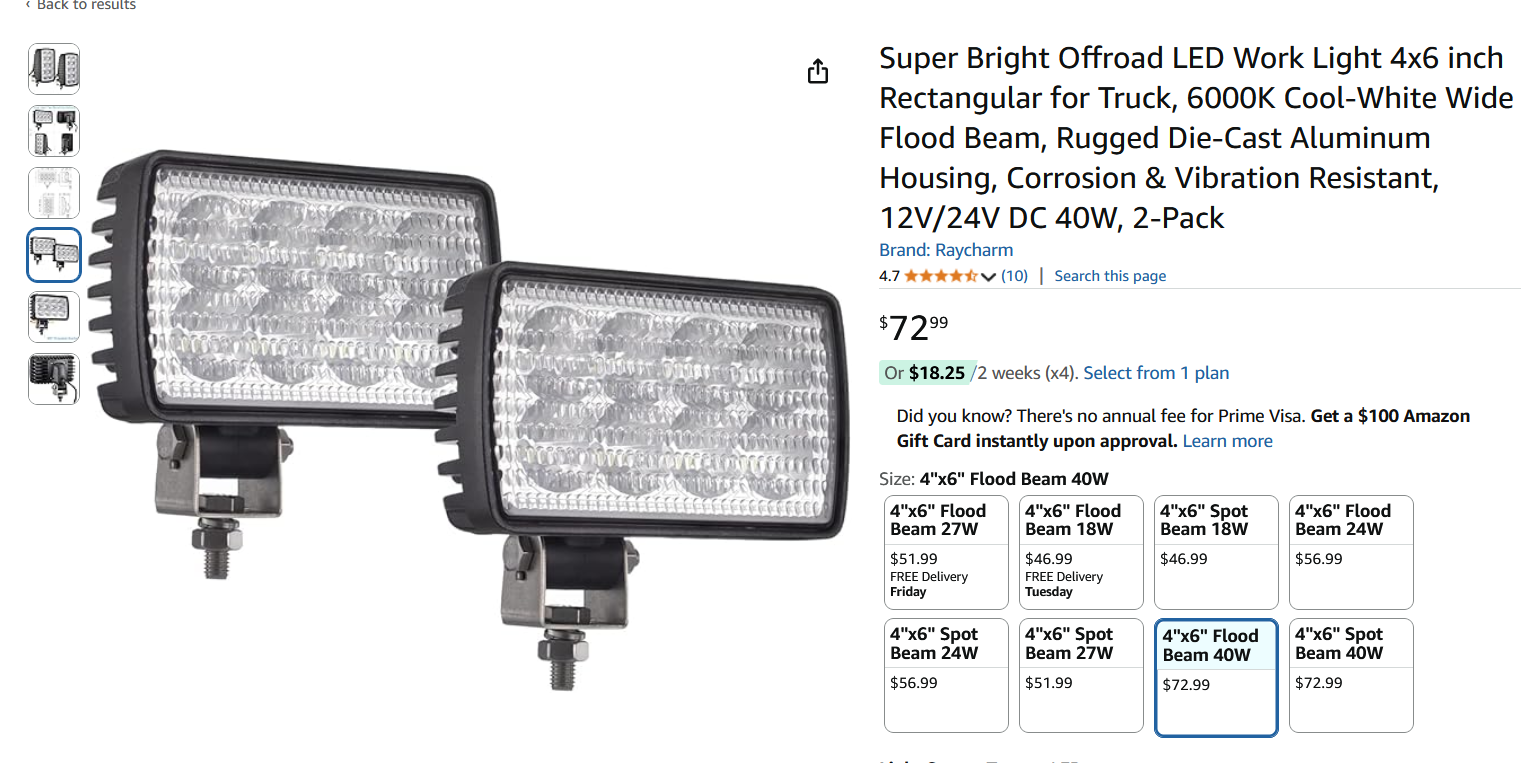Open the Brand: Raycharm link

(946, 250)
